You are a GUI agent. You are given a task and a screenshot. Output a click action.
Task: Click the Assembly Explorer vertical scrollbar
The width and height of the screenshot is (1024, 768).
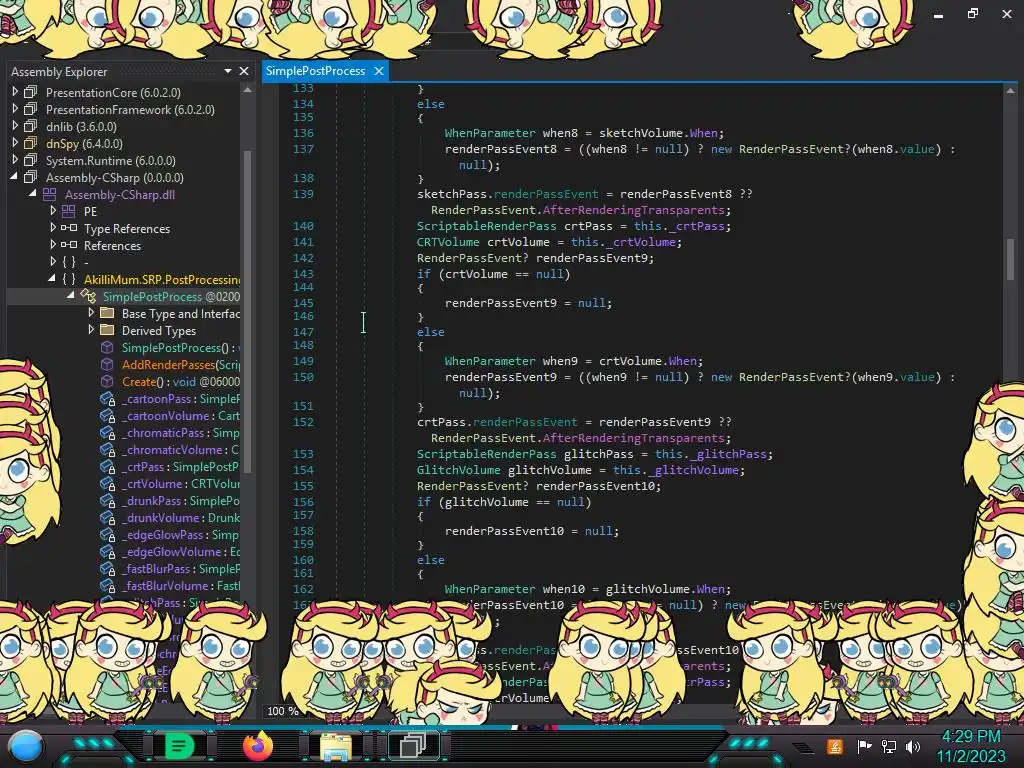(x=248, y=312)
